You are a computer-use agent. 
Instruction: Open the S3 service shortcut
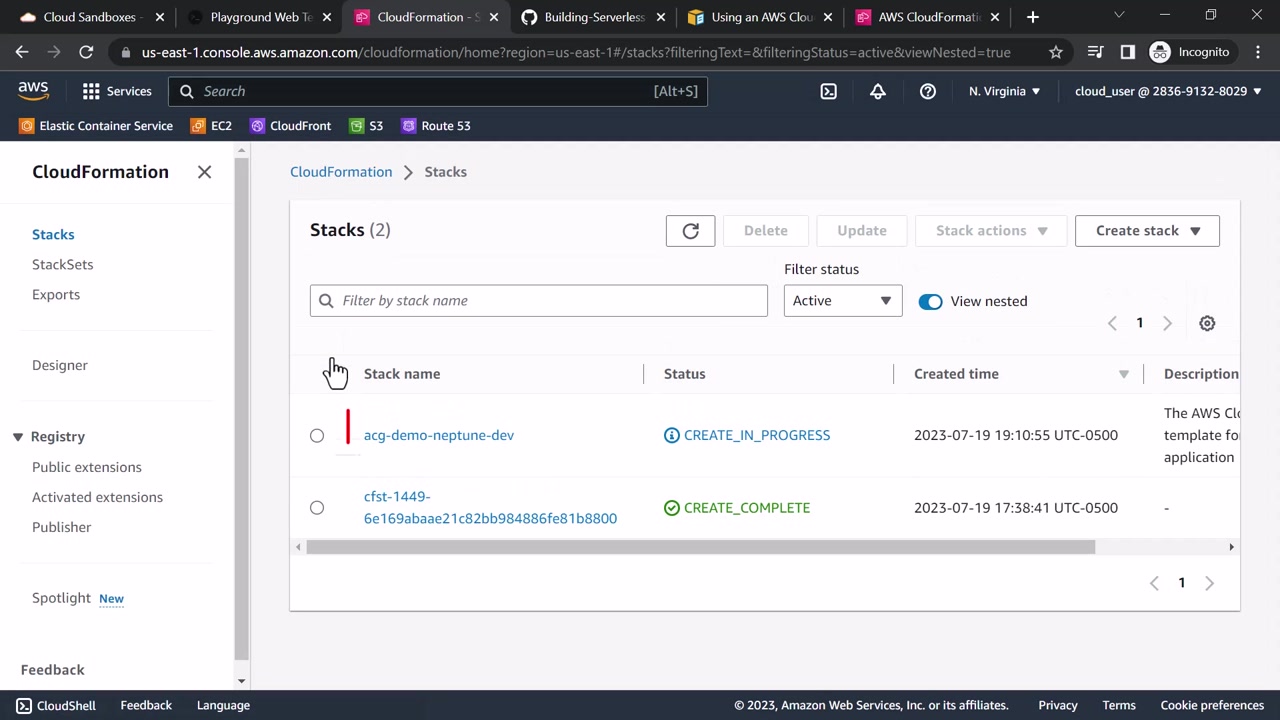coord(366,126)
